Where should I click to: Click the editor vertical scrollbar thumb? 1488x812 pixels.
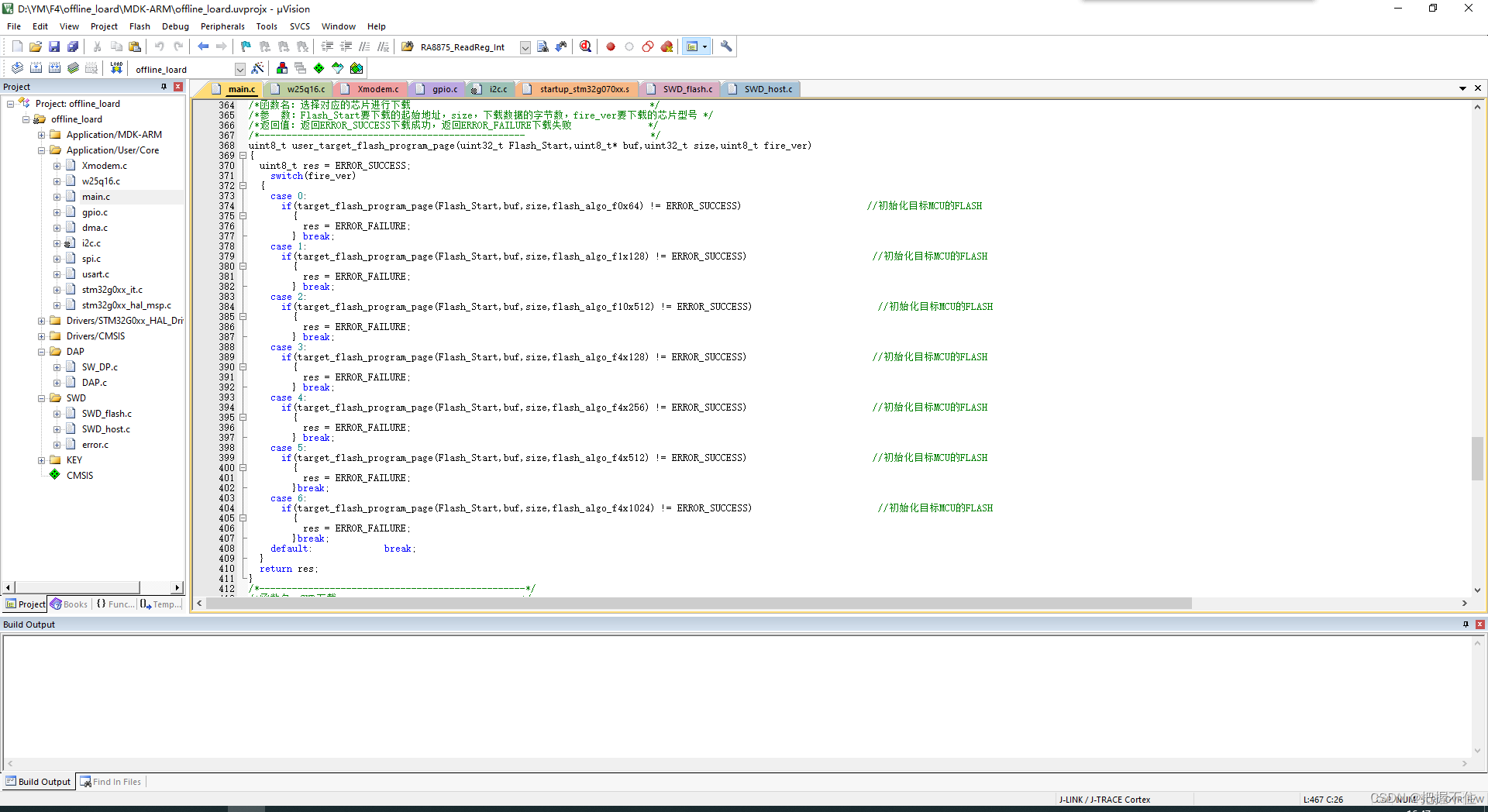(x=1477, y=459)
